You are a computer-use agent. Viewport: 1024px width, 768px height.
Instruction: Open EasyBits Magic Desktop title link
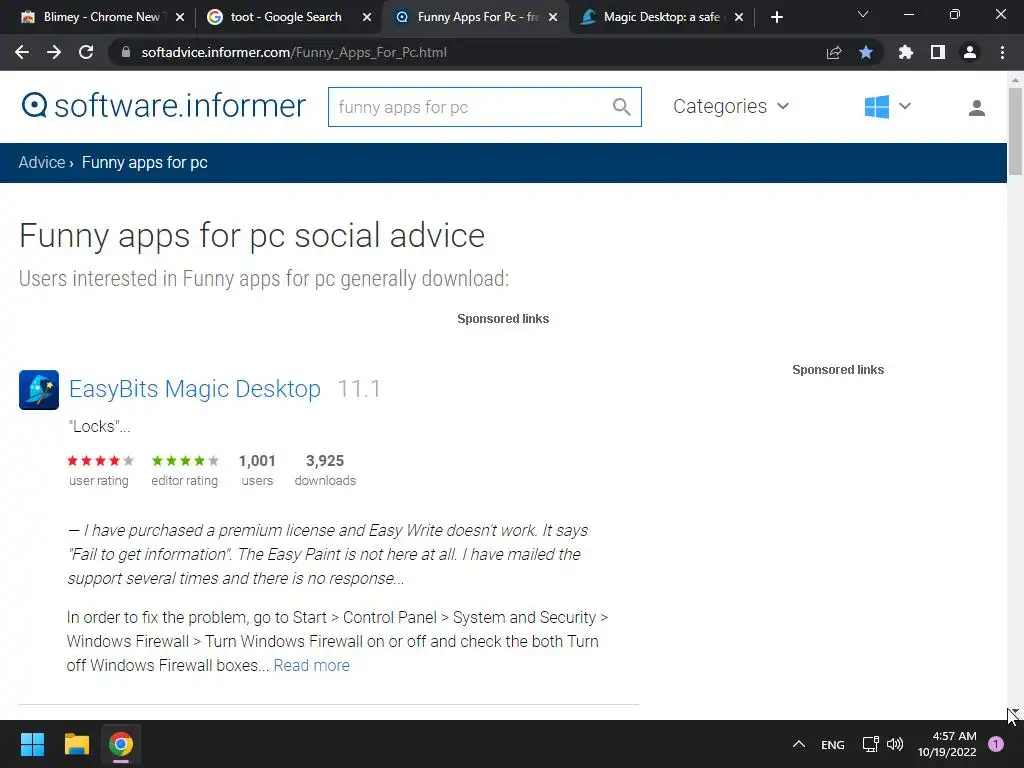click(x=195, y=389)
